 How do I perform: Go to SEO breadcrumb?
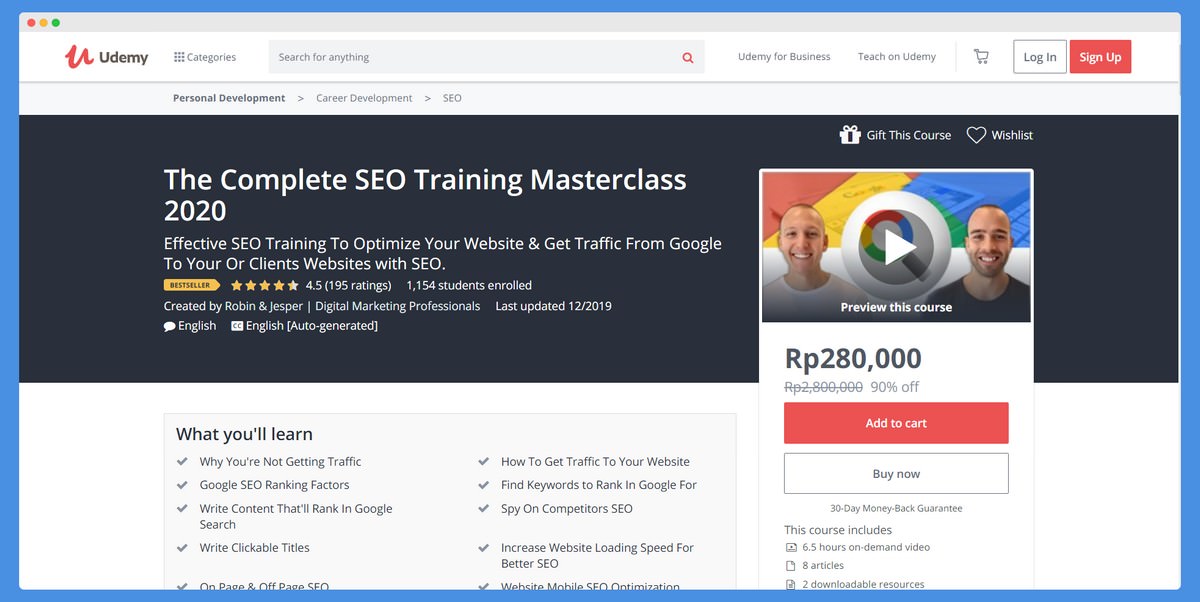click(452, 98)
